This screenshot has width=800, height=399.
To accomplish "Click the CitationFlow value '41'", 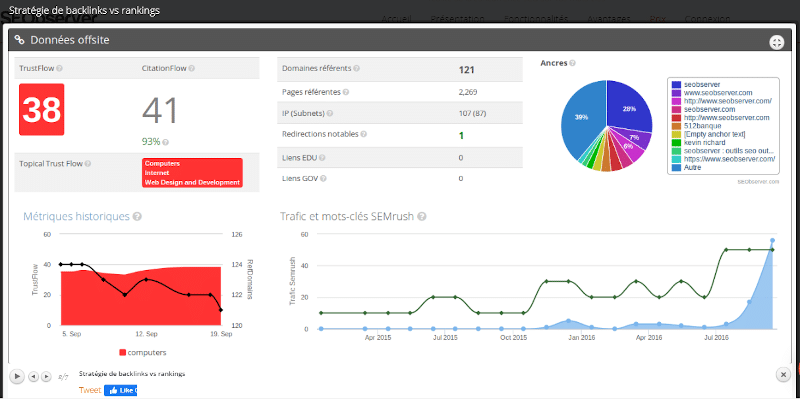I will (x=160, y=110).
